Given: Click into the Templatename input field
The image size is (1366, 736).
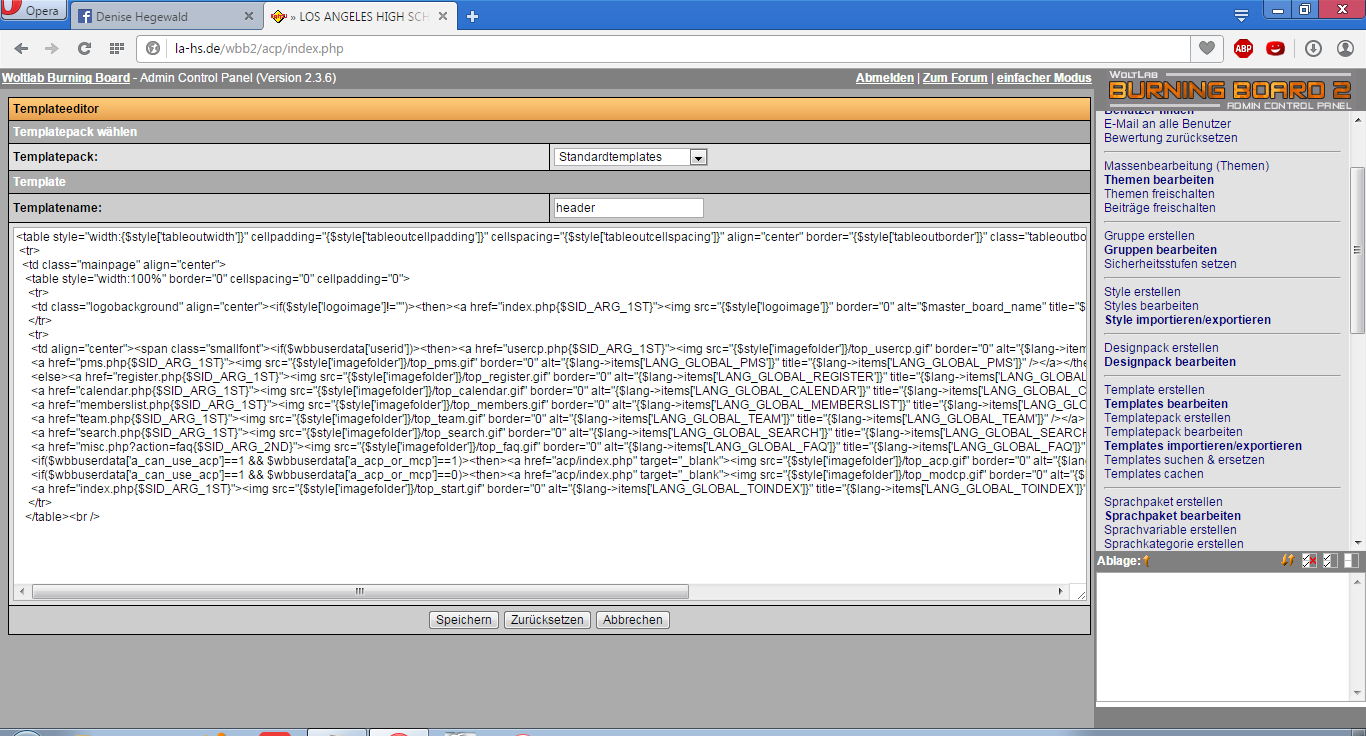Looking at the screenshot, I should (628, 208).
